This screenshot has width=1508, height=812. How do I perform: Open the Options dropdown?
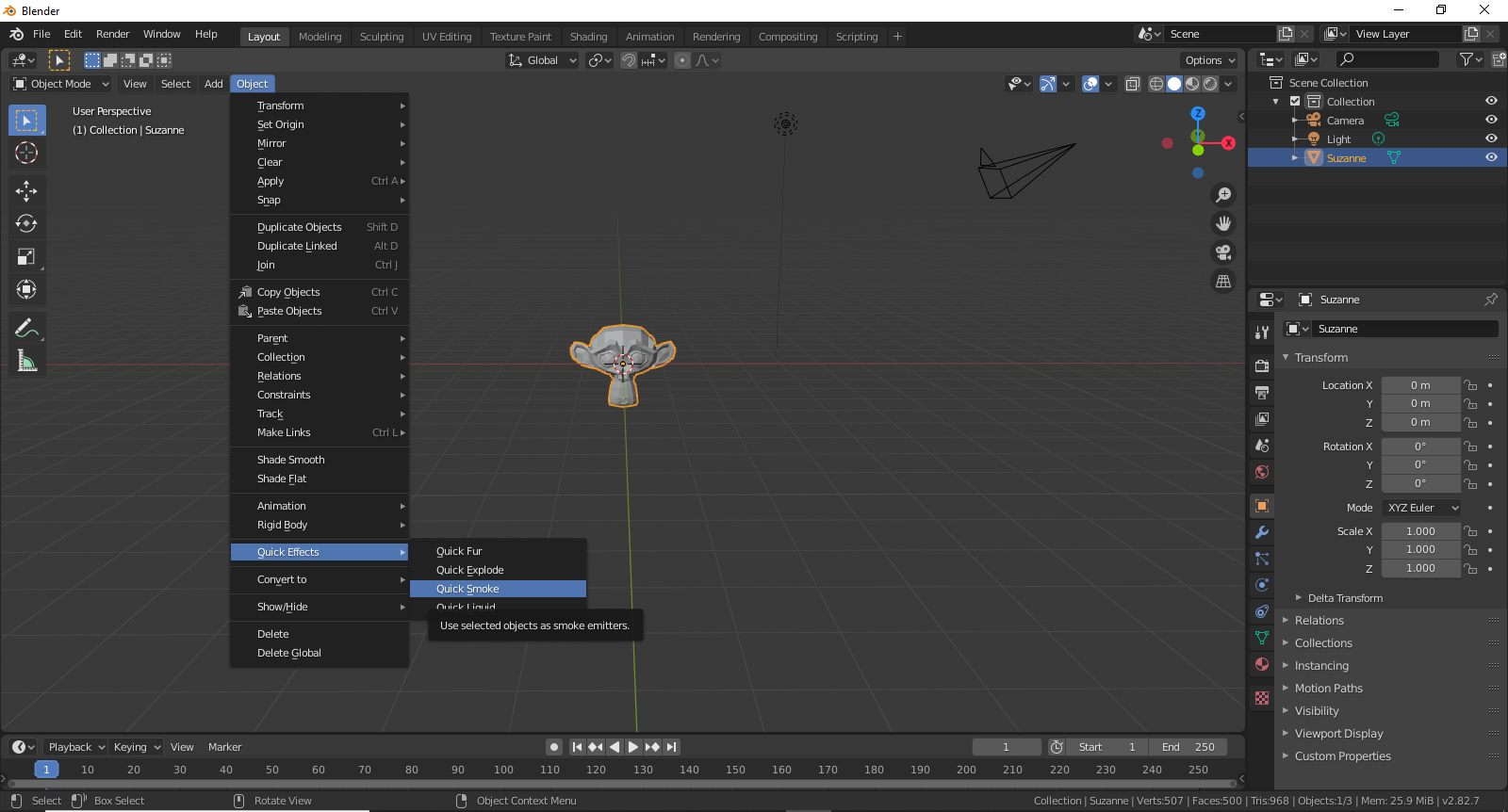tap(1210, 60)
